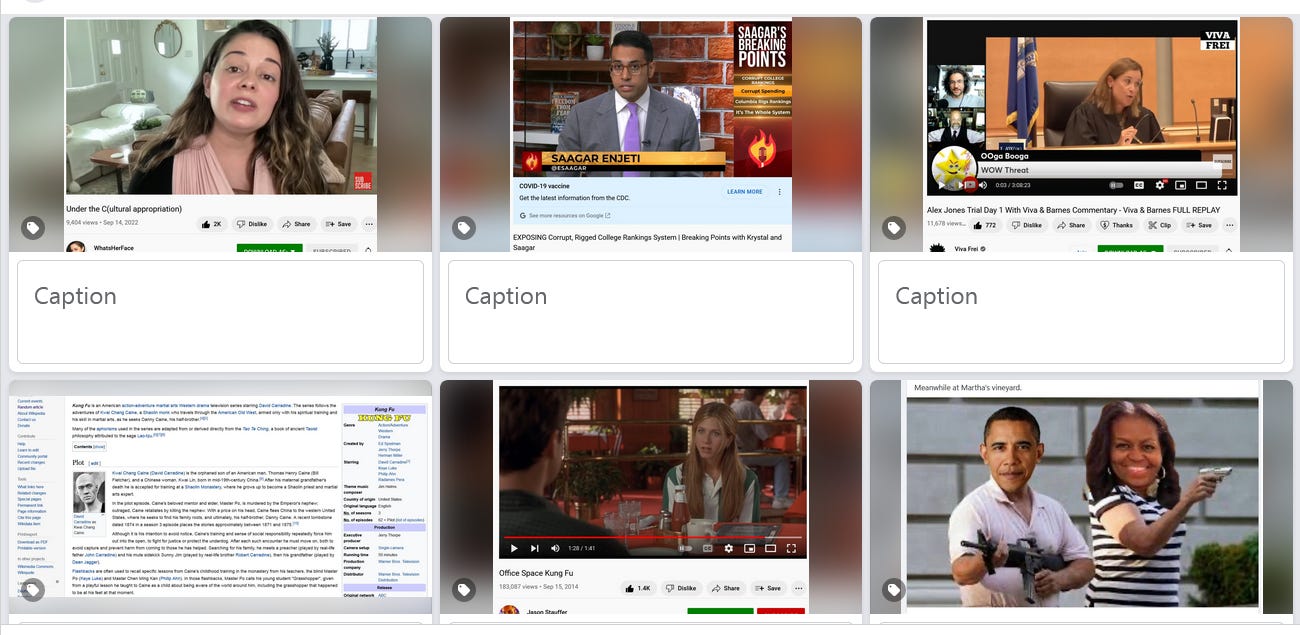Click play icon in Office Space Kung Fu player
The width and height of the screenshot is (1300, 635).
(x=514, y=548)
